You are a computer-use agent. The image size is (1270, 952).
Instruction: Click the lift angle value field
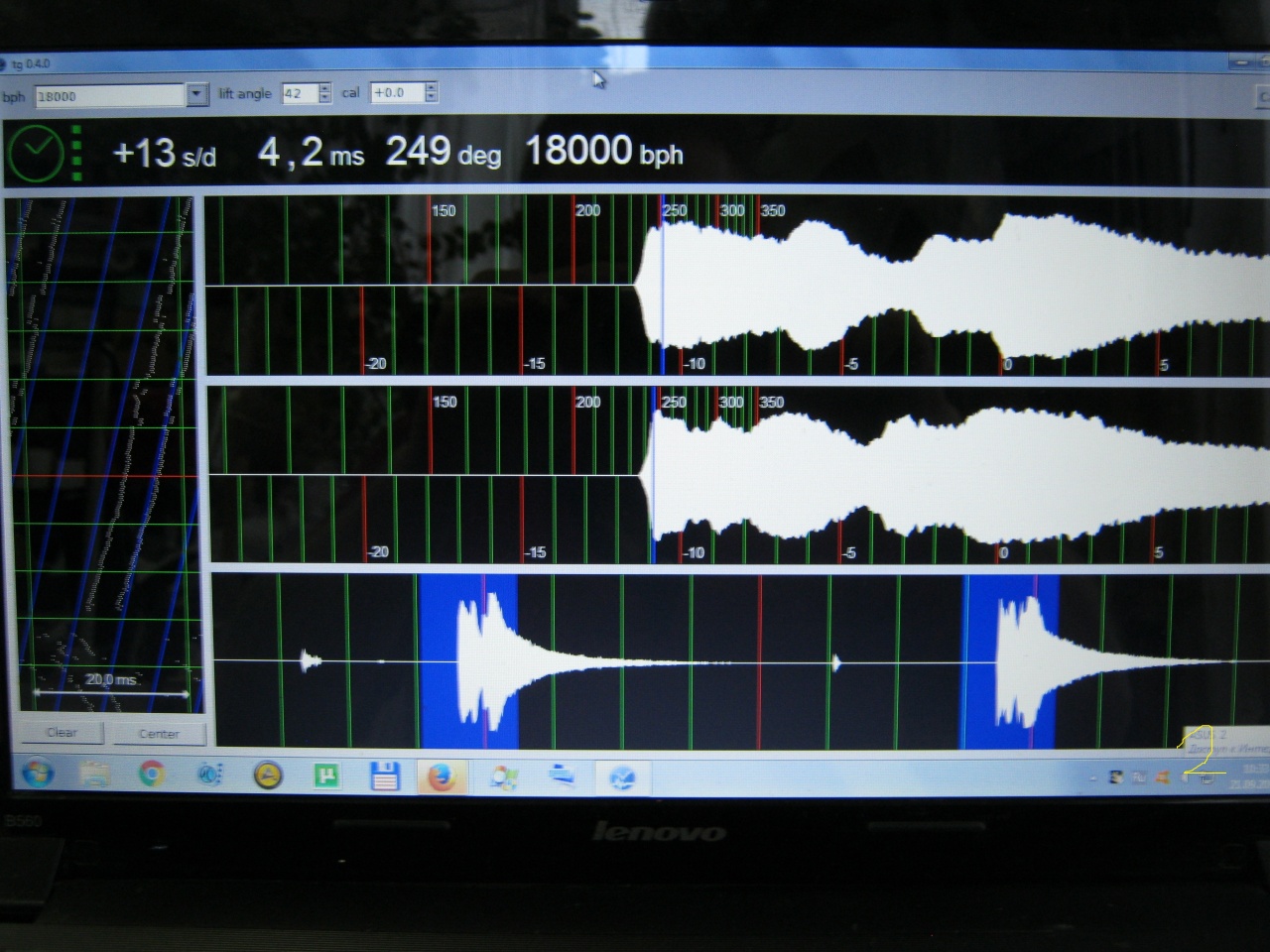pyautogui.click(x=299, y=93)
